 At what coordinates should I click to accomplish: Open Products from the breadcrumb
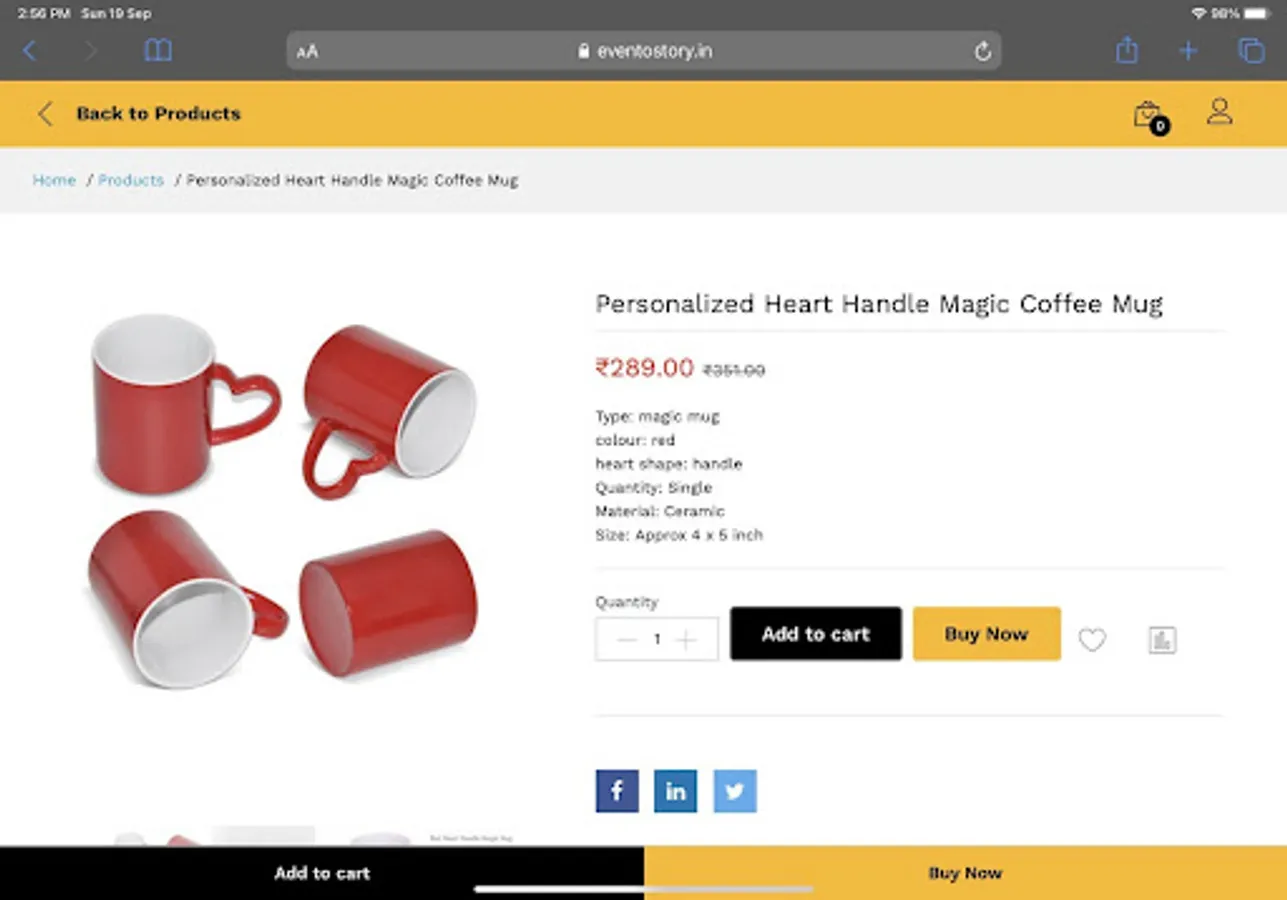[x=131, y=180]
